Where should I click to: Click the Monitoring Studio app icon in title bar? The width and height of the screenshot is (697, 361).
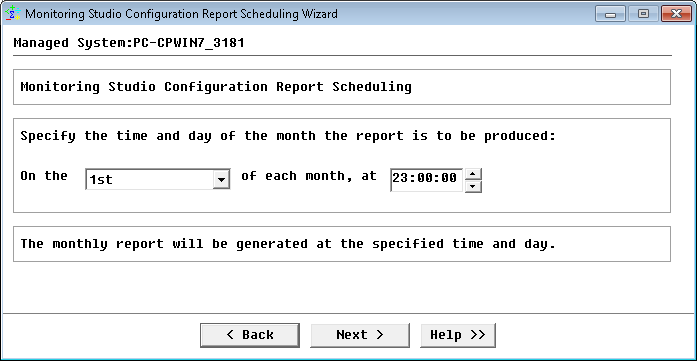[12, 13]
